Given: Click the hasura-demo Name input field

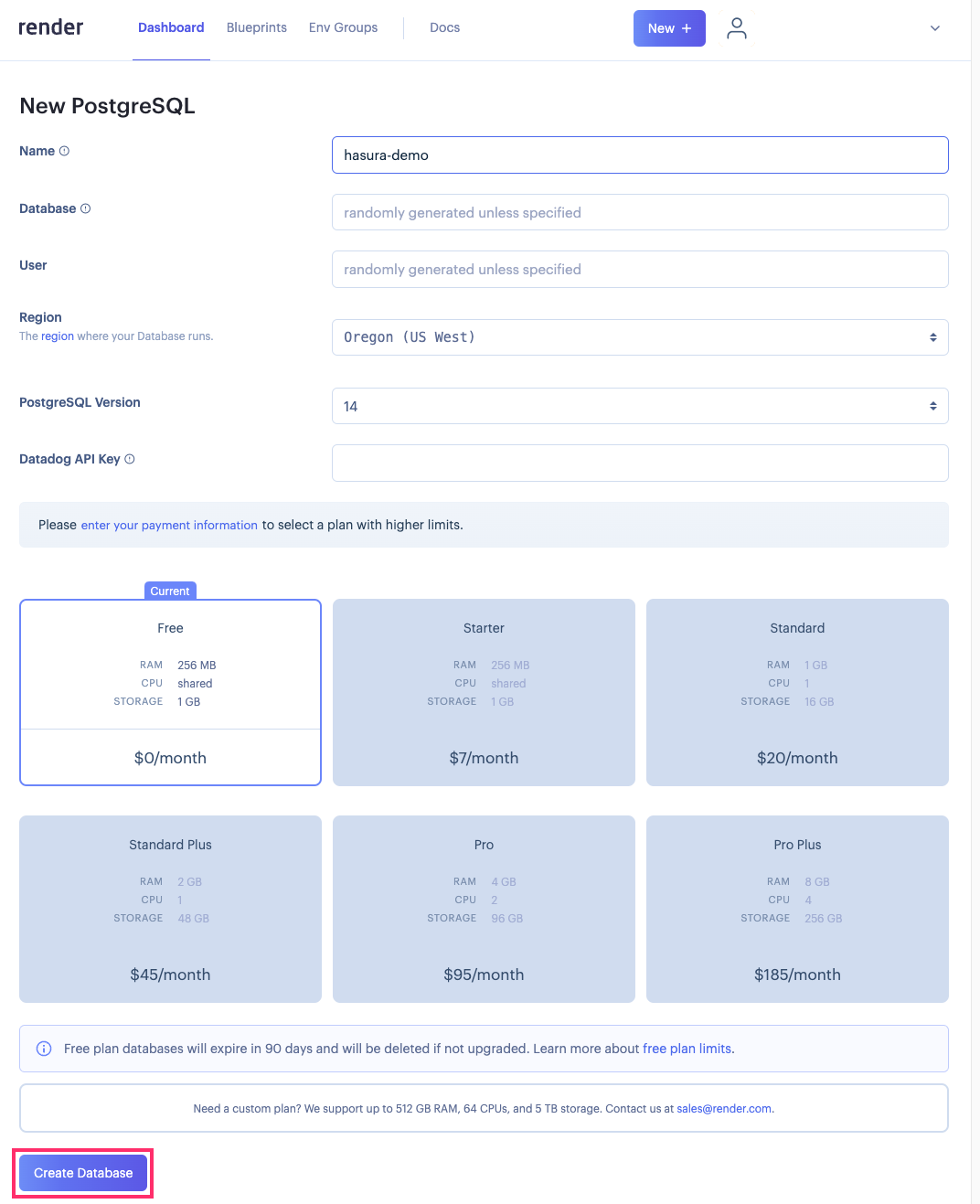Looking at the screenshot, I should (x=640, y=154).
